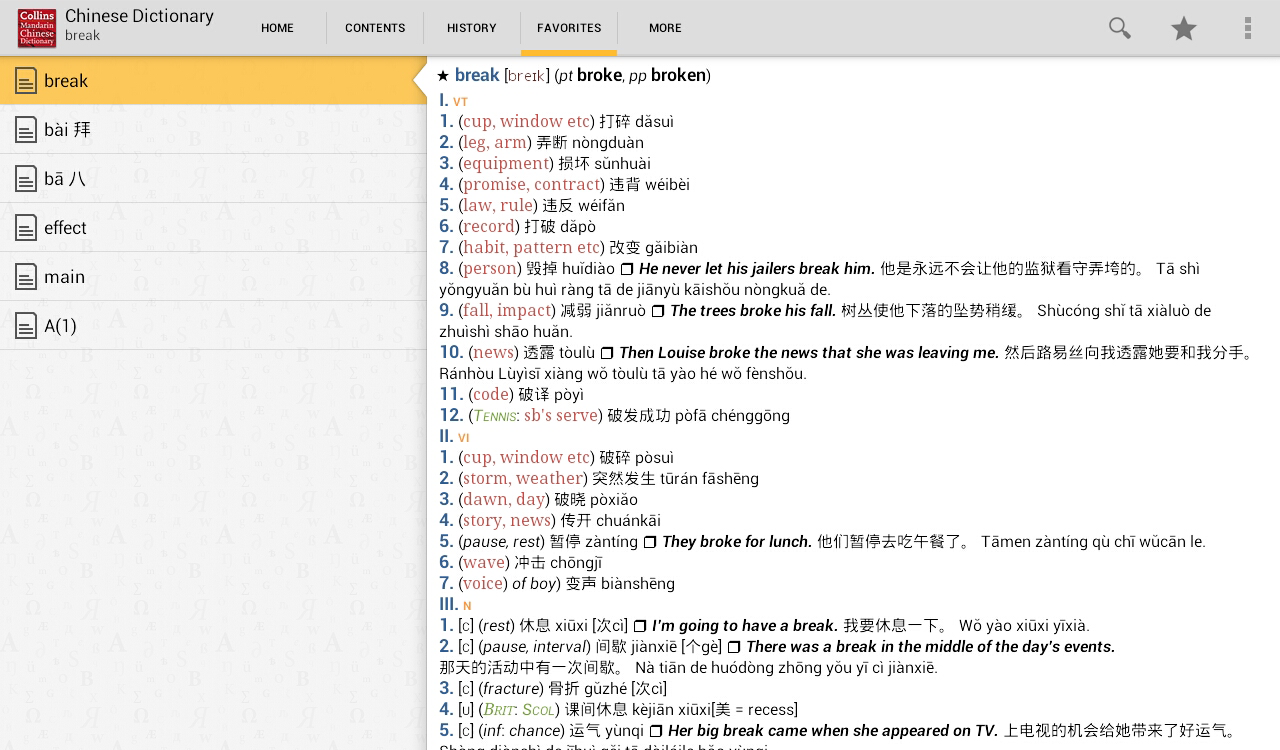
Task: Click the bold headword 'break' in the article
Action: 477,75
